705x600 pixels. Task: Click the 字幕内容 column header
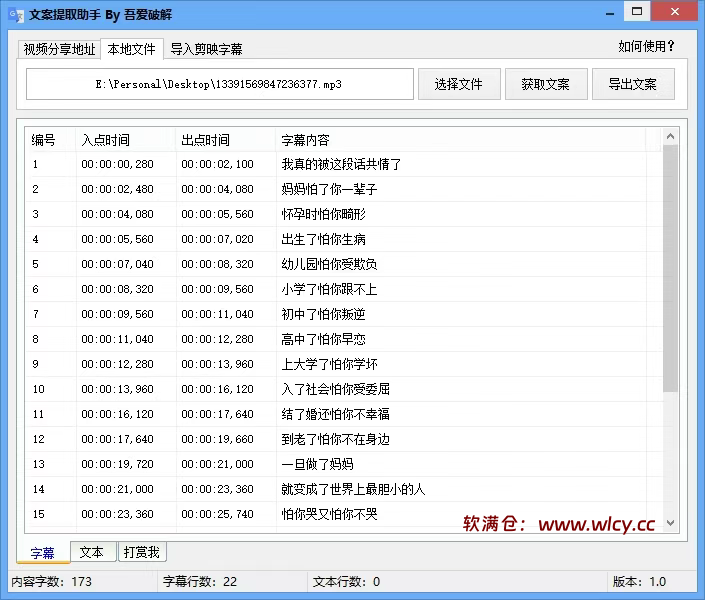(460, 140)
